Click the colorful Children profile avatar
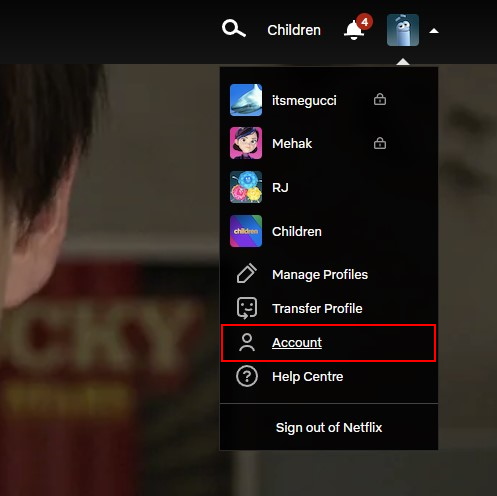497x496 pixels. pyautogui.click(x=246, y=231)
